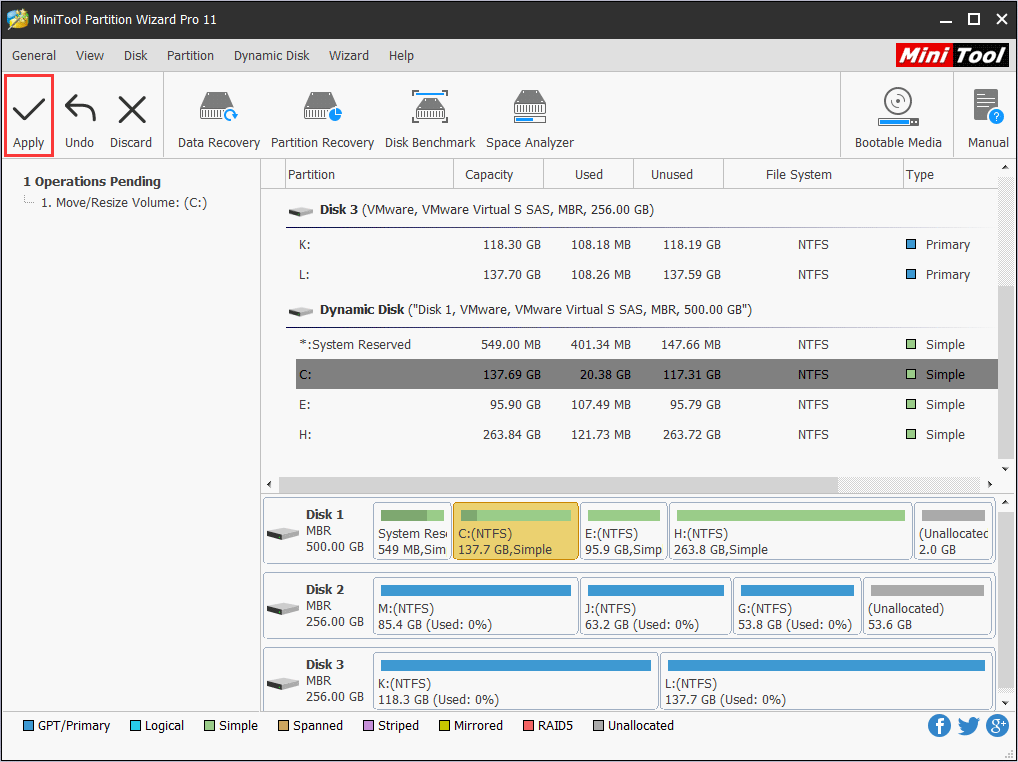Open the View menu
This screenshot has height=762, width=1018.
coord(90,56)
